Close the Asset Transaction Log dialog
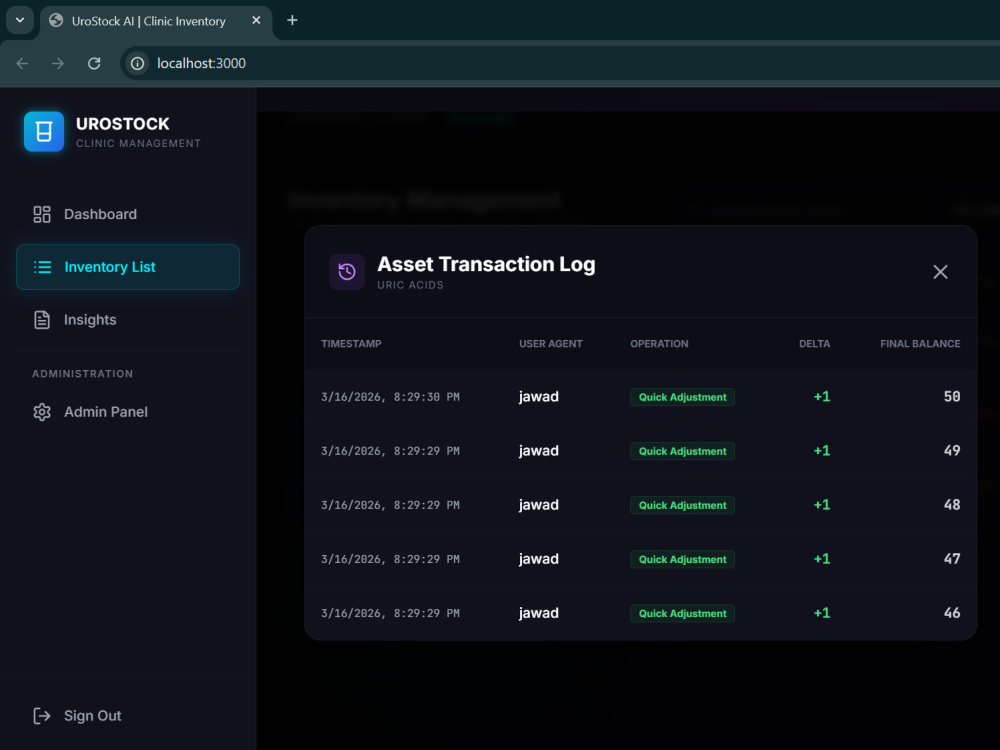1000x750 pixels. [x=940, y=272]
